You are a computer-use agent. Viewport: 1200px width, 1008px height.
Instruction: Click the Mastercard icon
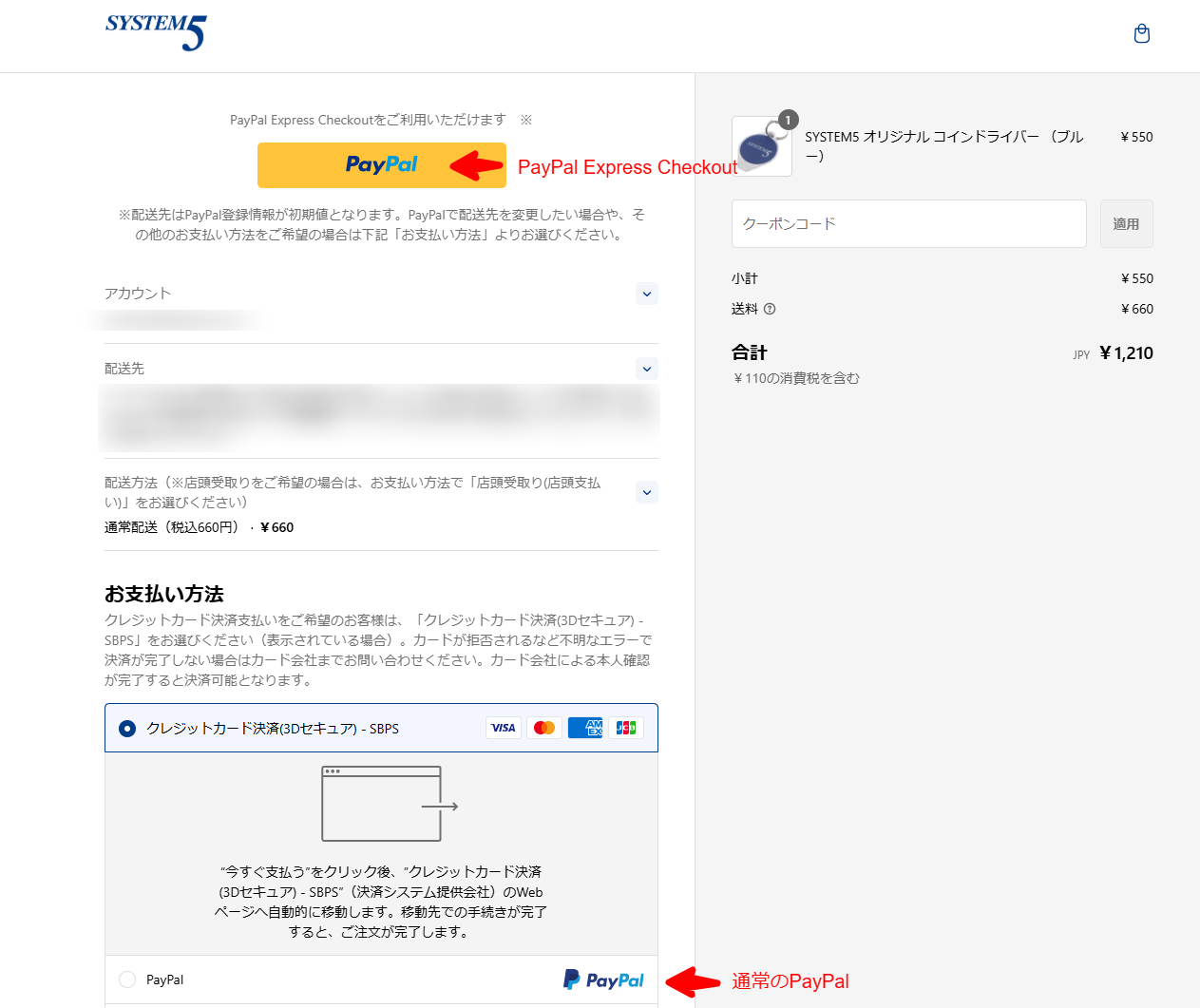[x=544, y=728]
